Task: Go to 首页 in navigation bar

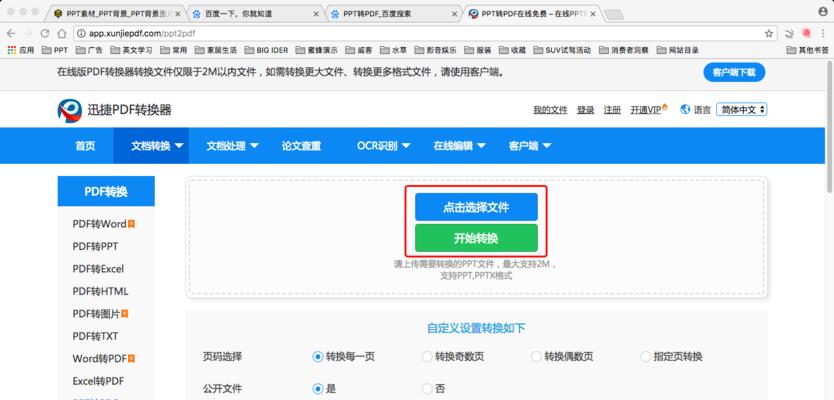Action: pos(85,146)
